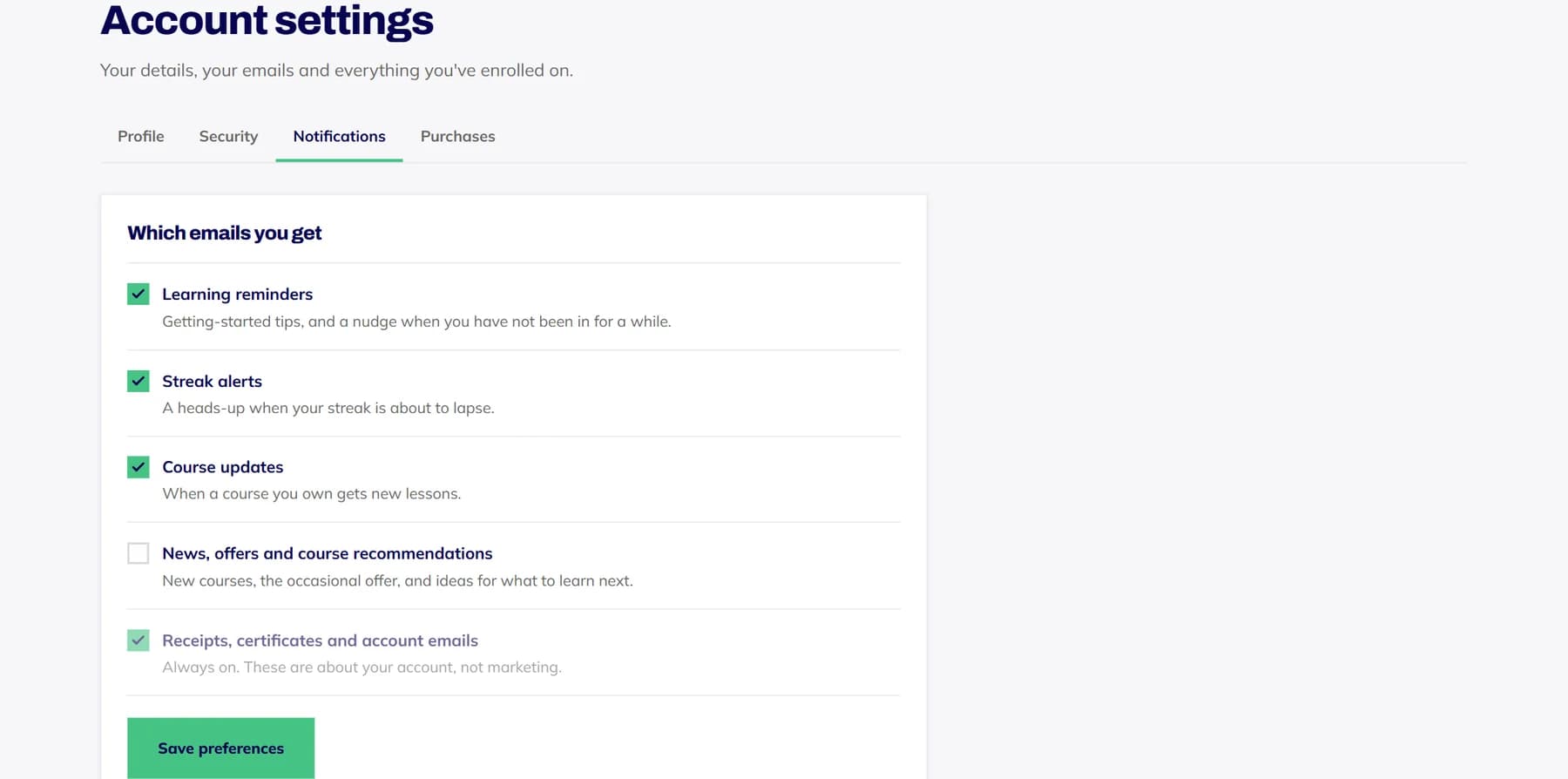This screenshot has width=1568, height=779.
Task: Click 'A heads-up when your streak' description
Action: pos(328,408)
